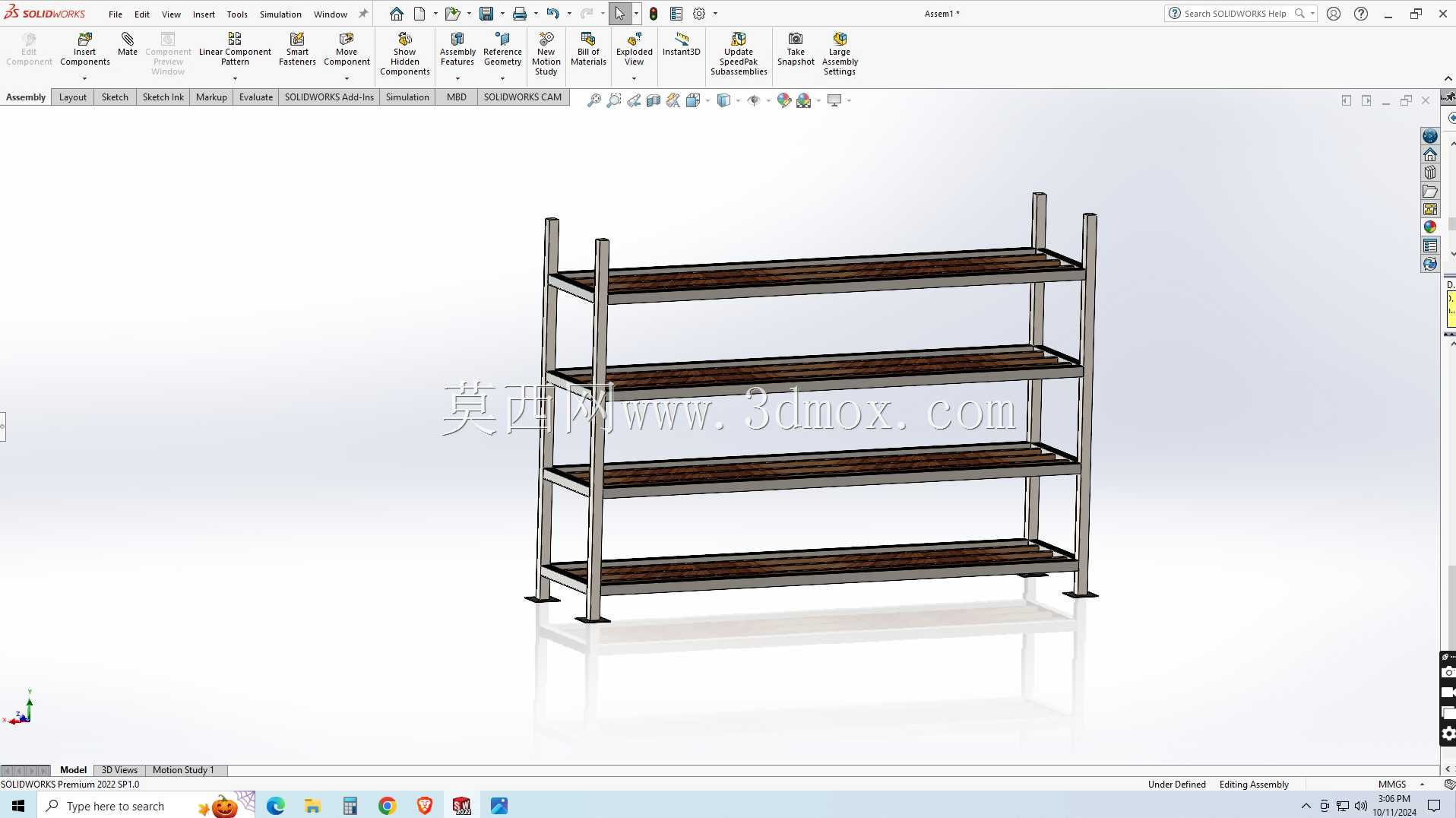Click the Save icon
The image size is (1456, 818).
(486, 14)
